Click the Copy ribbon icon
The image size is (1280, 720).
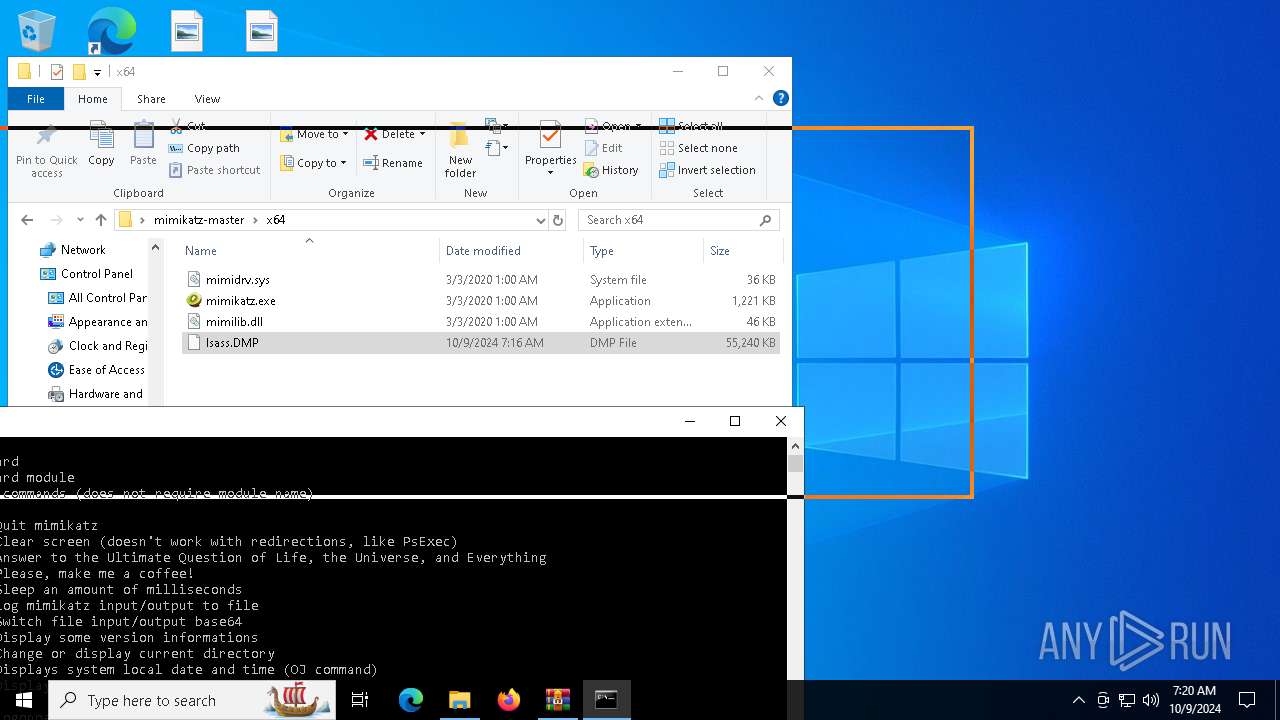[x=101, y=143]
